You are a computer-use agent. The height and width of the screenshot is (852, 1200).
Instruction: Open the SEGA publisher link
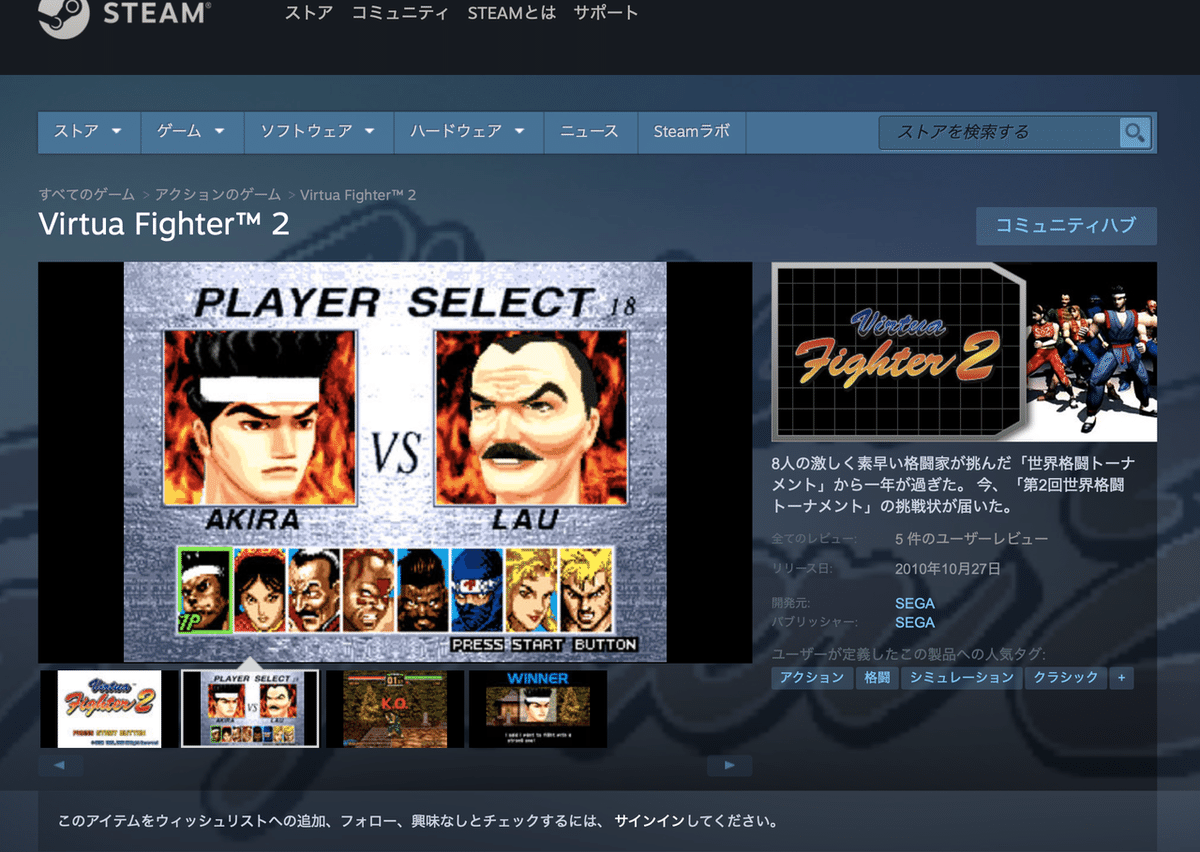point(915,622)
